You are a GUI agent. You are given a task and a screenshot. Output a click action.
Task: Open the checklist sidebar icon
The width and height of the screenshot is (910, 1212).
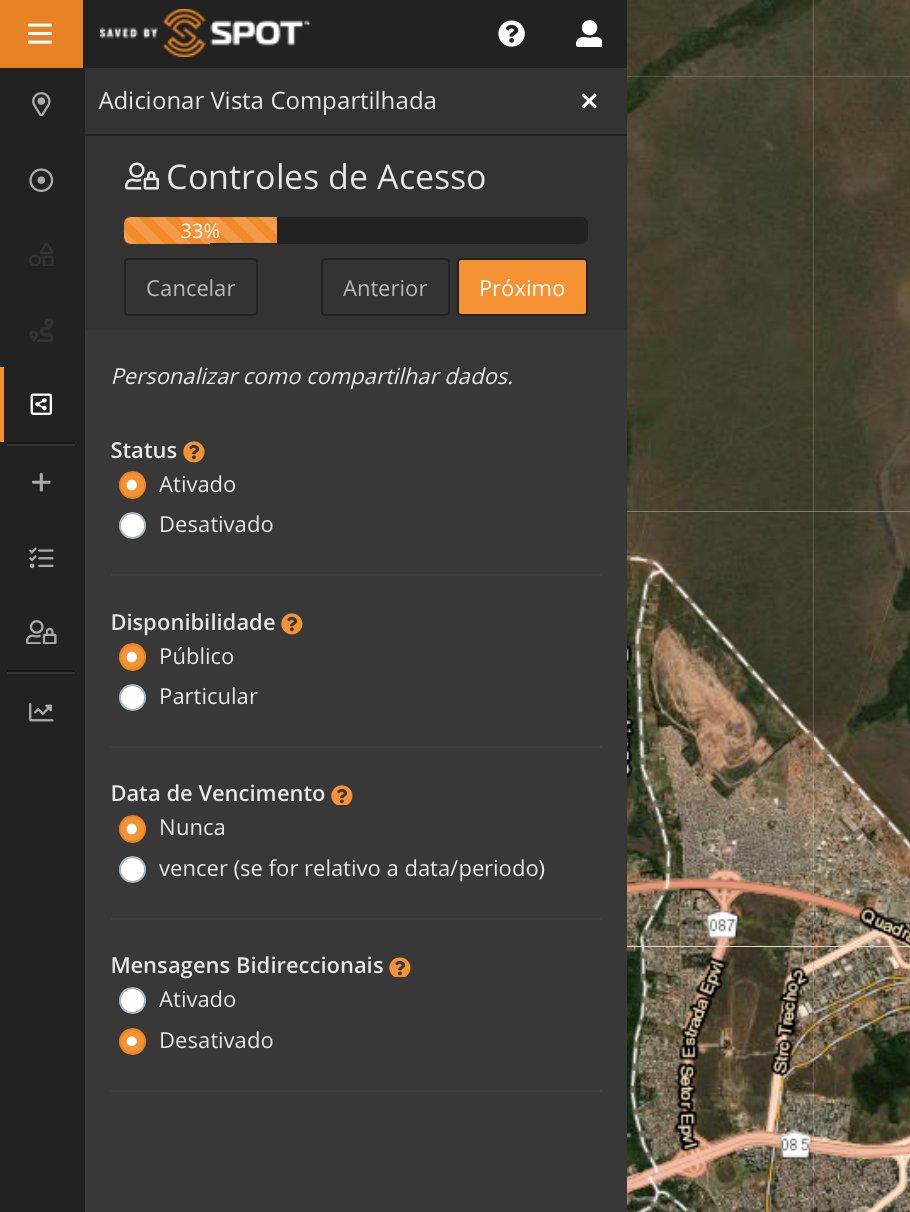(41, 558)
